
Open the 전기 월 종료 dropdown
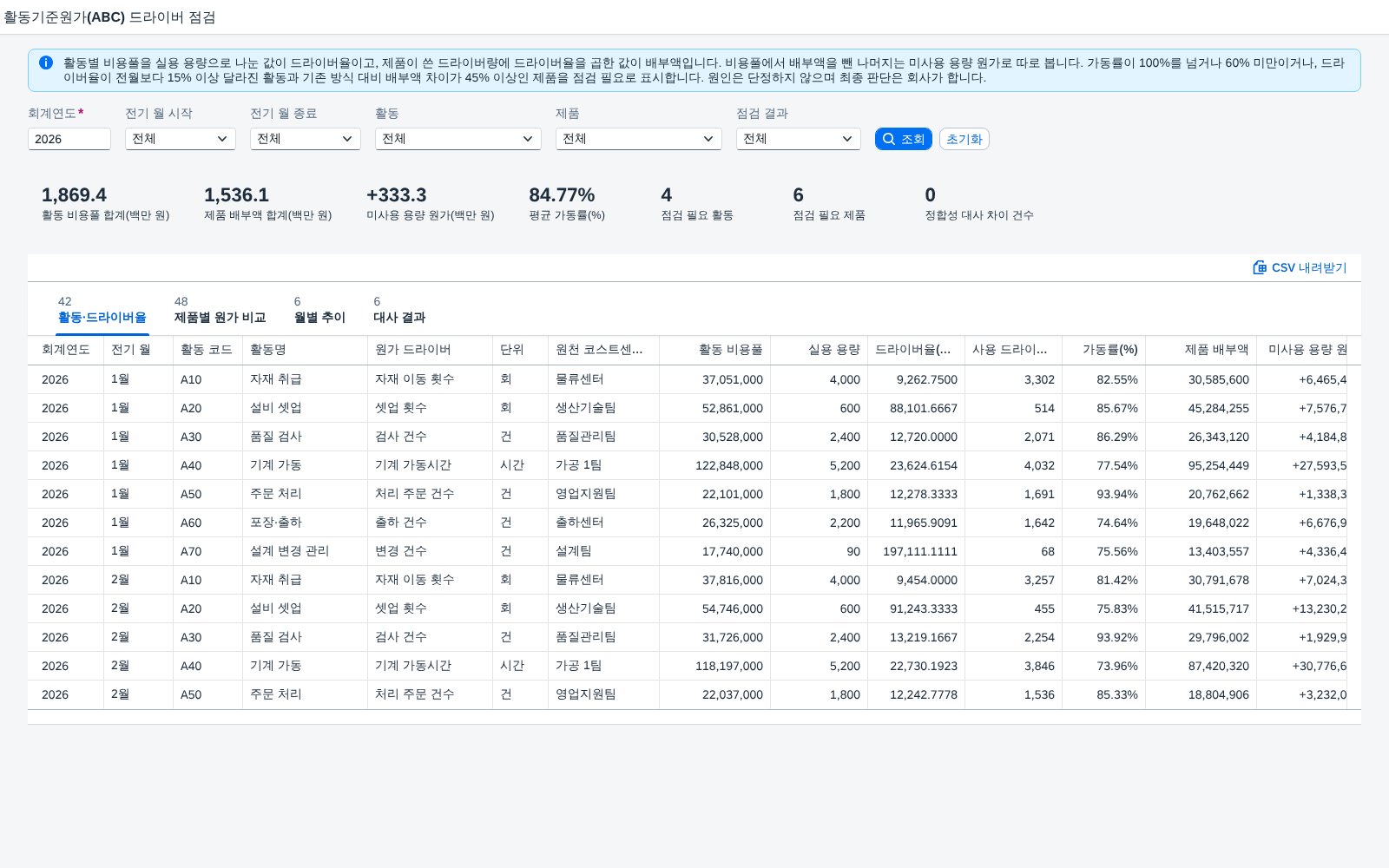(306, 139)
